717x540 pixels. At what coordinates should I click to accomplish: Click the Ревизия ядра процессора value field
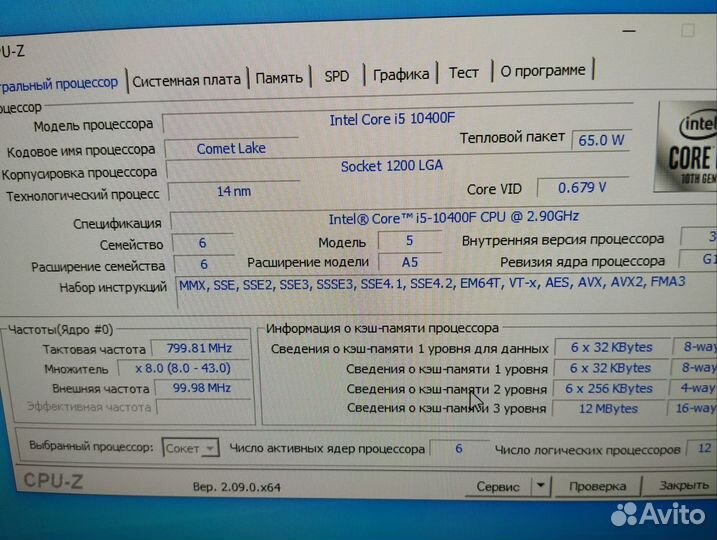point(700,259)
